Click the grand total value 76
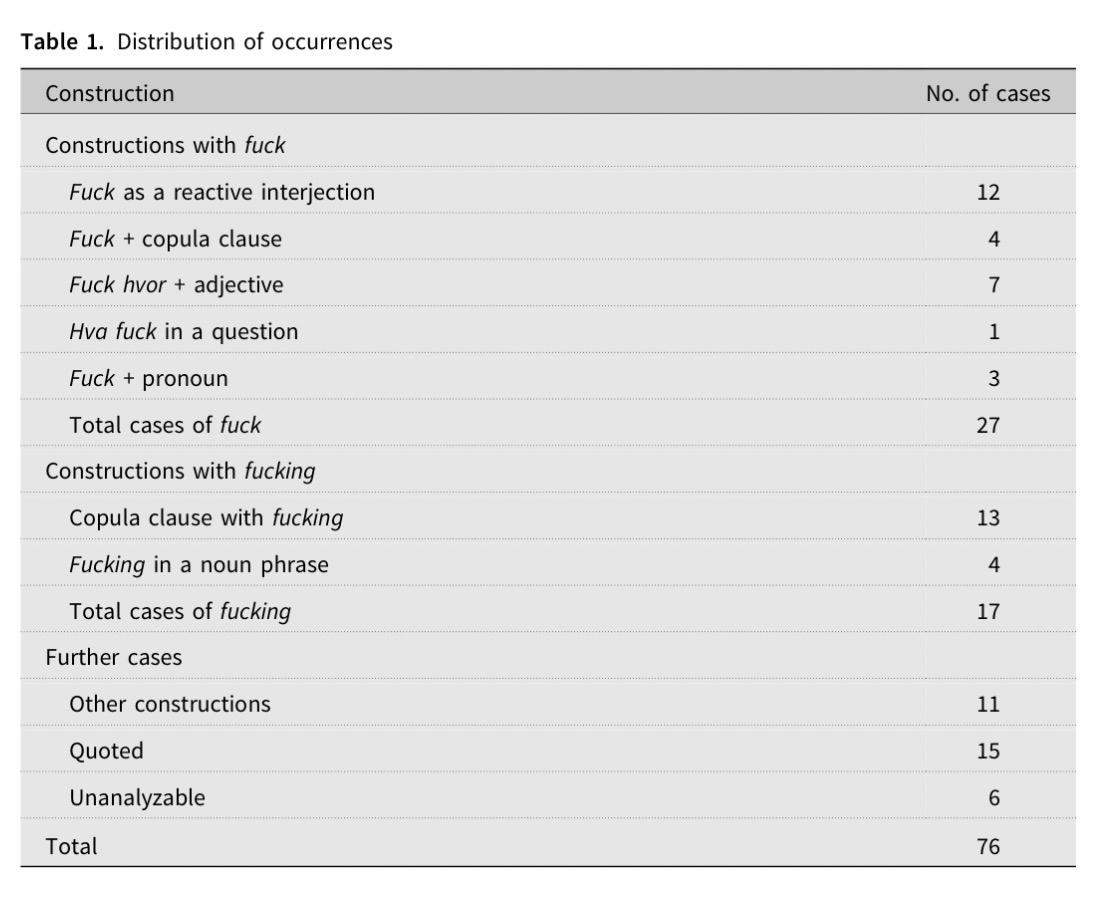Screen dimensions: 1111x920 [x=987, y=846]
